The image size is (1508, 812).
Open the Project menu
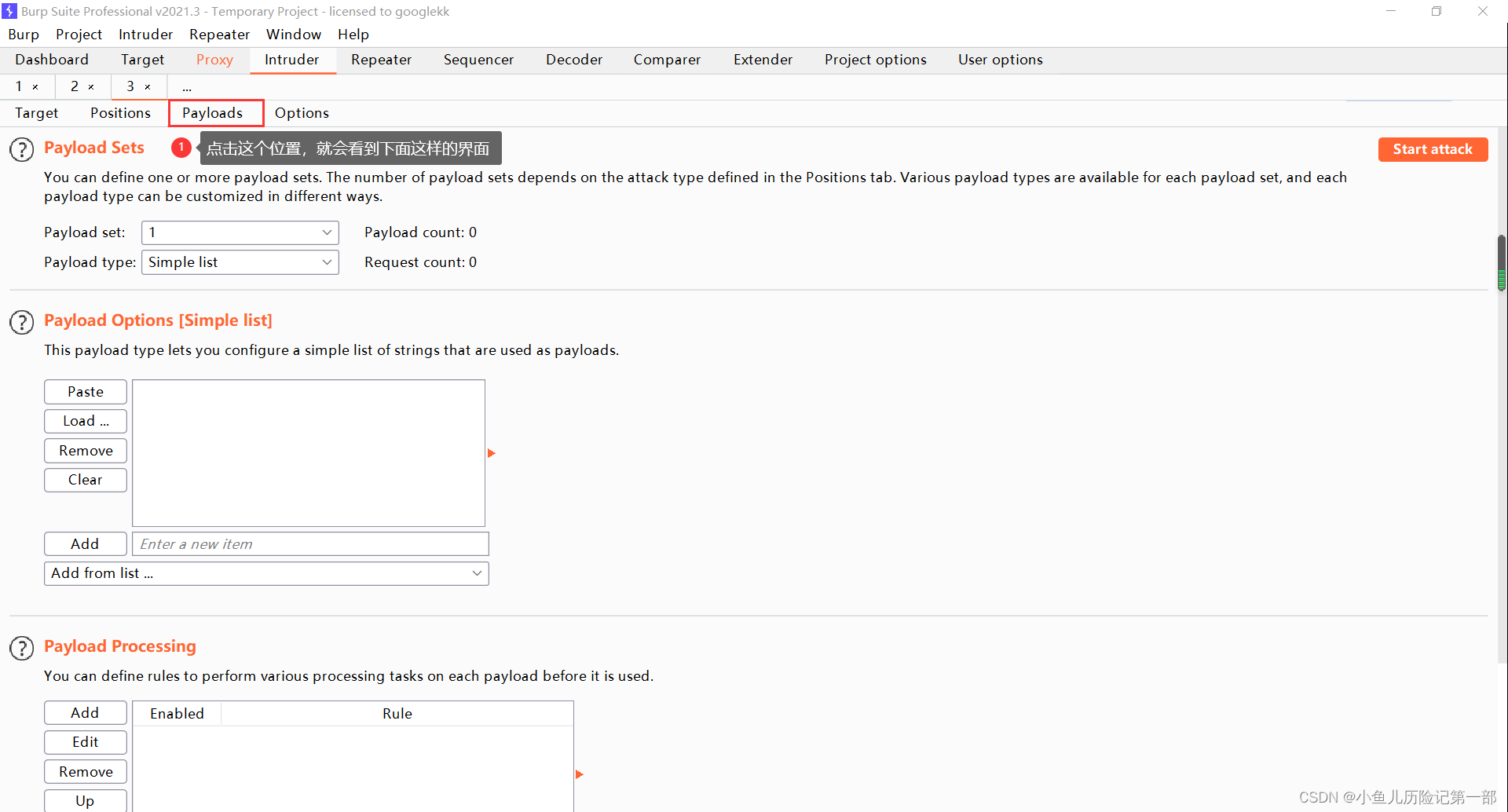tap(79, 35)
